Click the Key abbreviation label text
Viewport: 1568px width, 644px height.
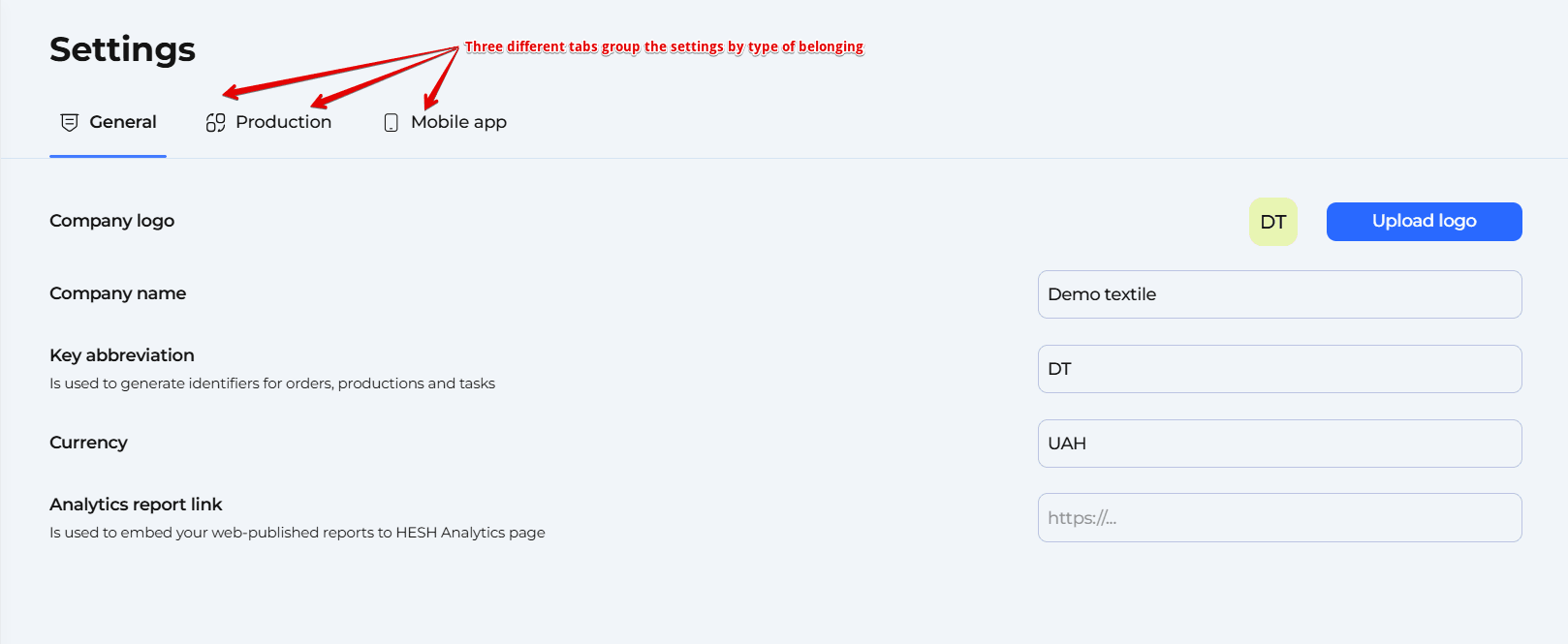tap(122, 355)
